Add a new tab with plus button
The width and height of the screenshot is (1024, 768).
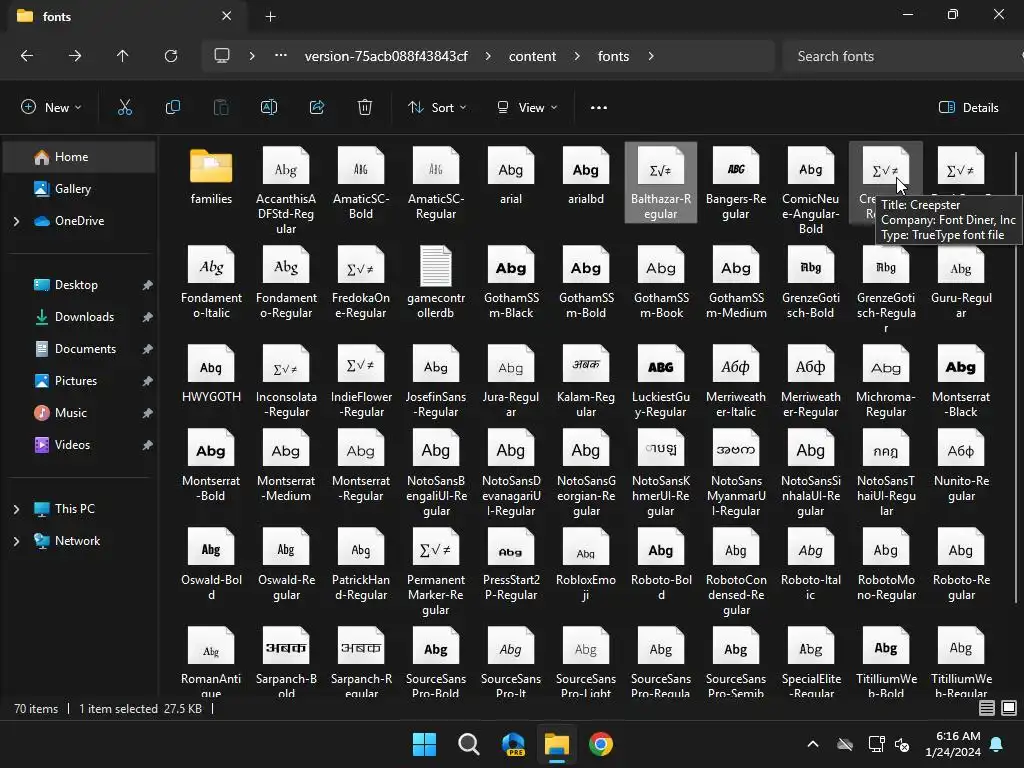[x=270, y=16]
